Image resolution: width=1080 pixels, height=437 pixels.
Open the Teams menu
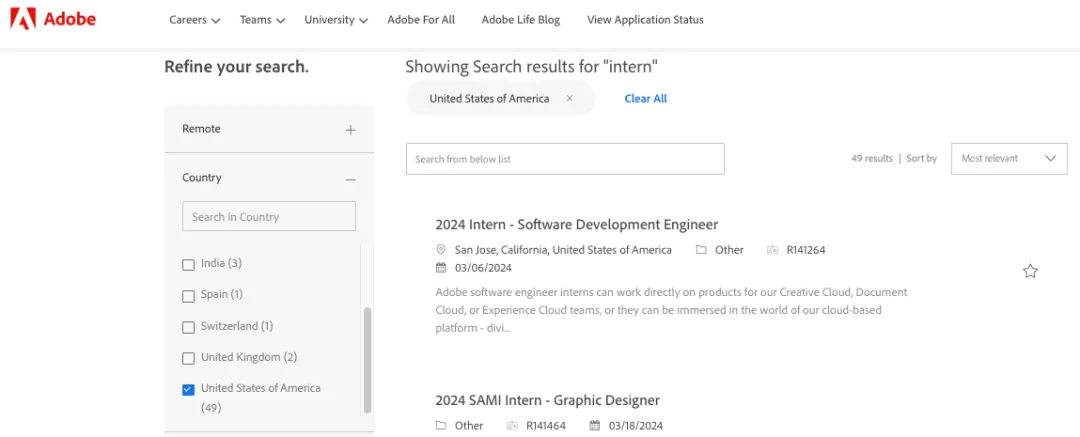(262, 20)
